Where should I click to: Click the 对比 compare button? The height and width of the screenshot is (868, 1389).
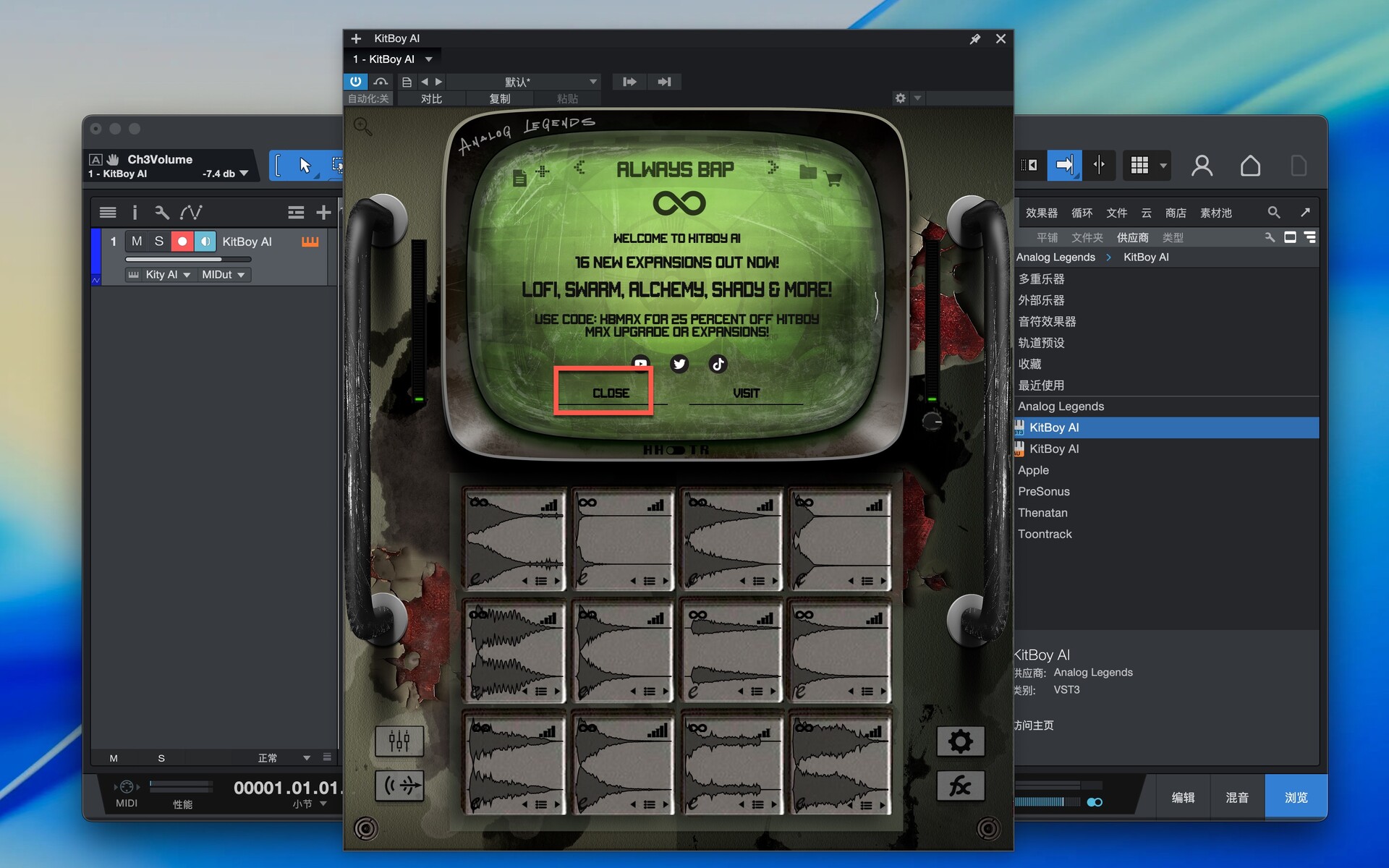(x=431, y=98)
